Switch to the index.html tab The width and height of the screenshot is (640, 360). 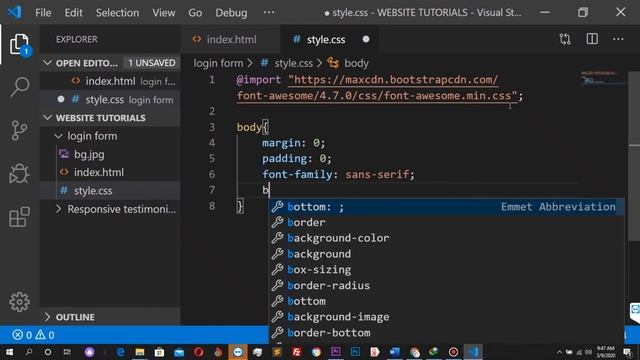(231, 39)
